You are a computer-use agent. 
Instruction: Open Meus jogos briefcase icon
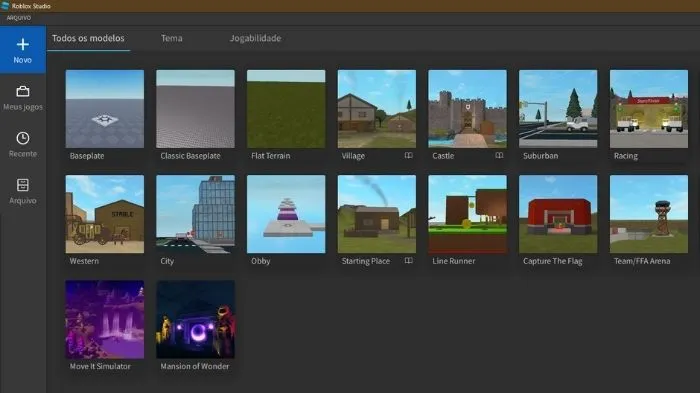(23, 91)
